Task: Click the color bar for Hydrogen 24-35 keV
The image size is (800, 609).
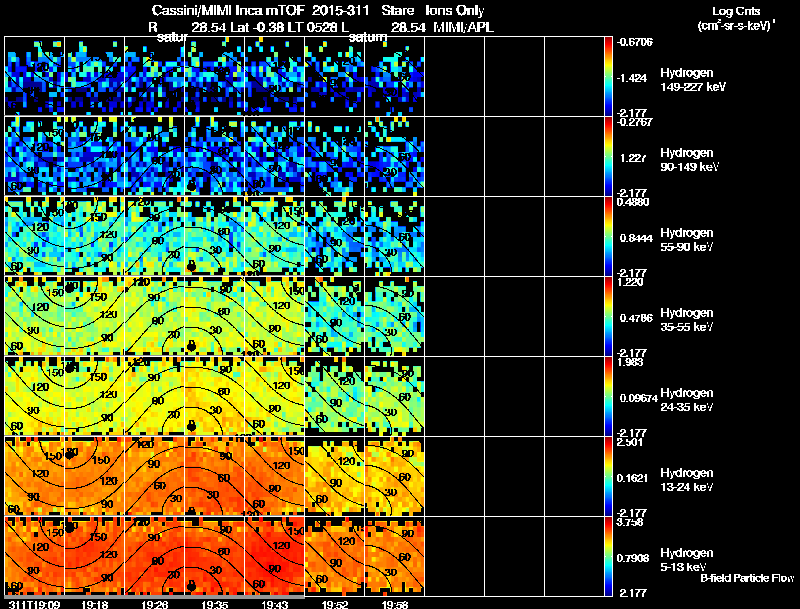Action: point(608,396)
